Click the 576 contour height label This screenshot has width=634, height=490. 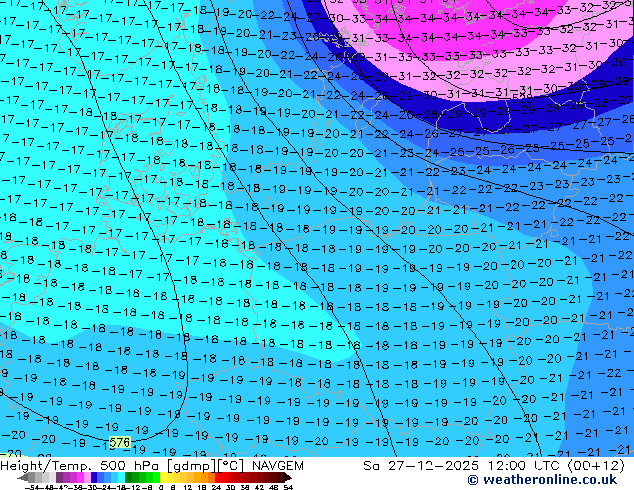point(119,442)
